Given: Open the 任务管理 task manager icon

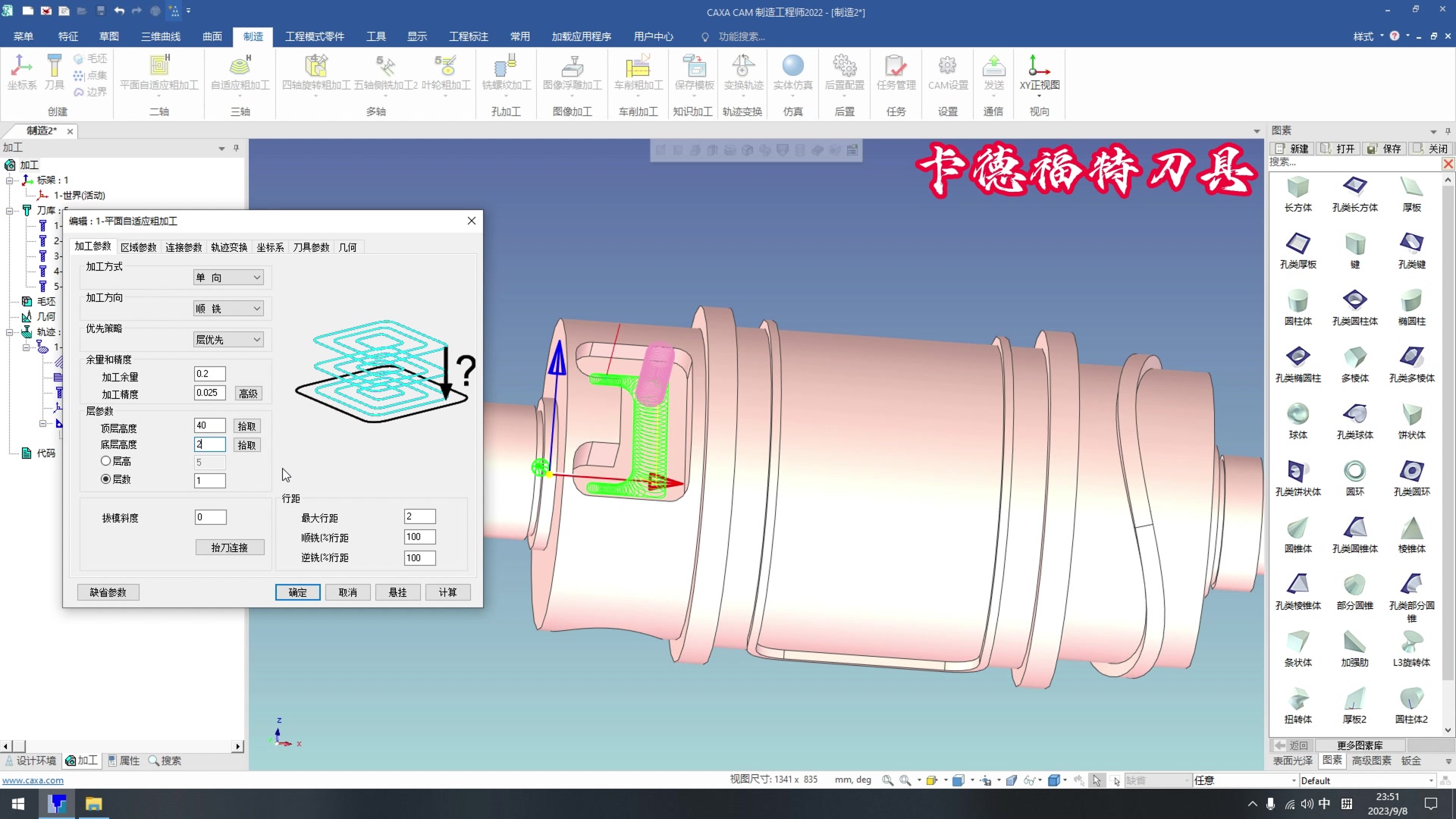Looking at the screenshot, I should coord(896,73).
